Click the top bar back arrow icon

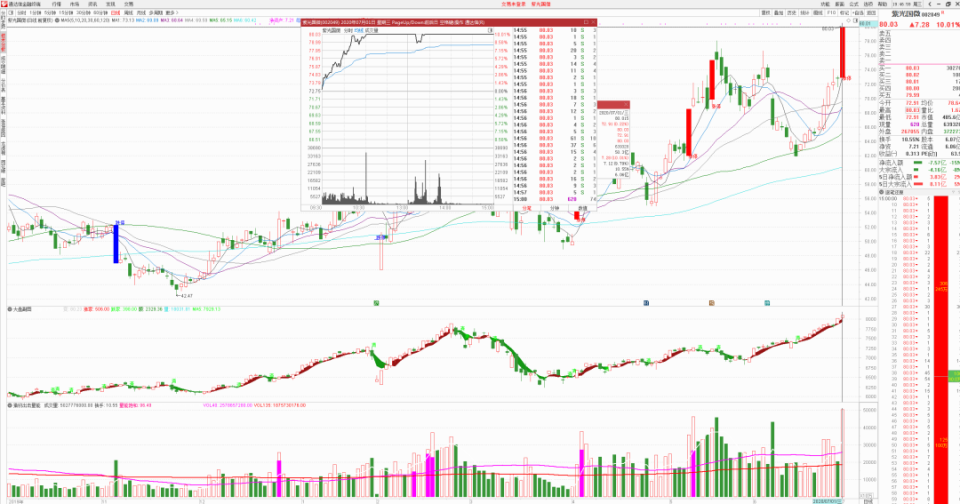pyautogui.click(x=931, y=4)
